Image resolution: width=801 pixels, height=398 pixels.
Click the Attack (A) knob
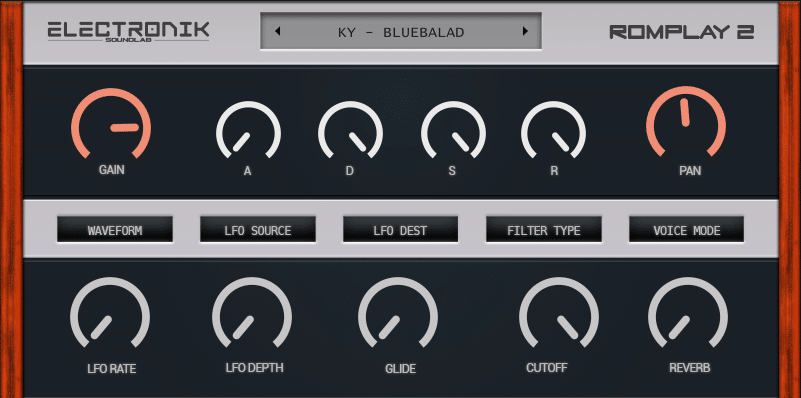pos(248,129)
